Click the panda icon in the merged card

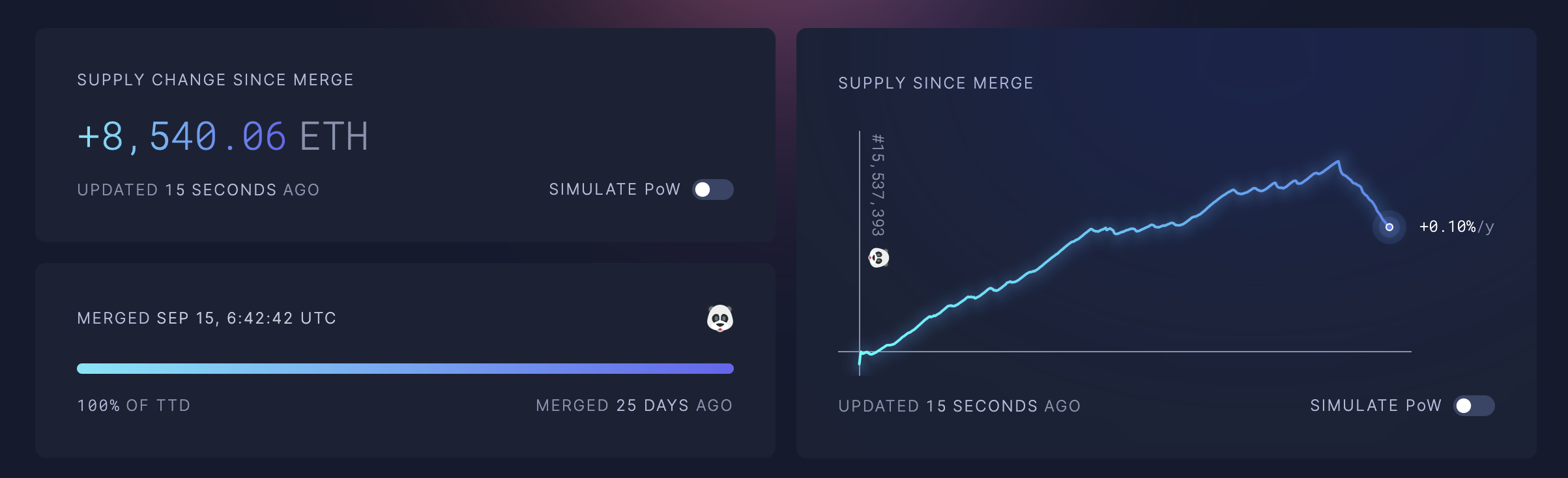720,318
